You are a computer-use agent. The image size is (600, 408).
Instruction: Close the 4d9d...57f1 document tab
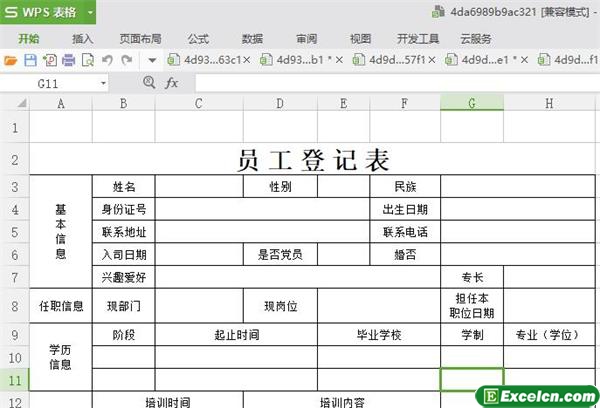[x=432, y=60]
